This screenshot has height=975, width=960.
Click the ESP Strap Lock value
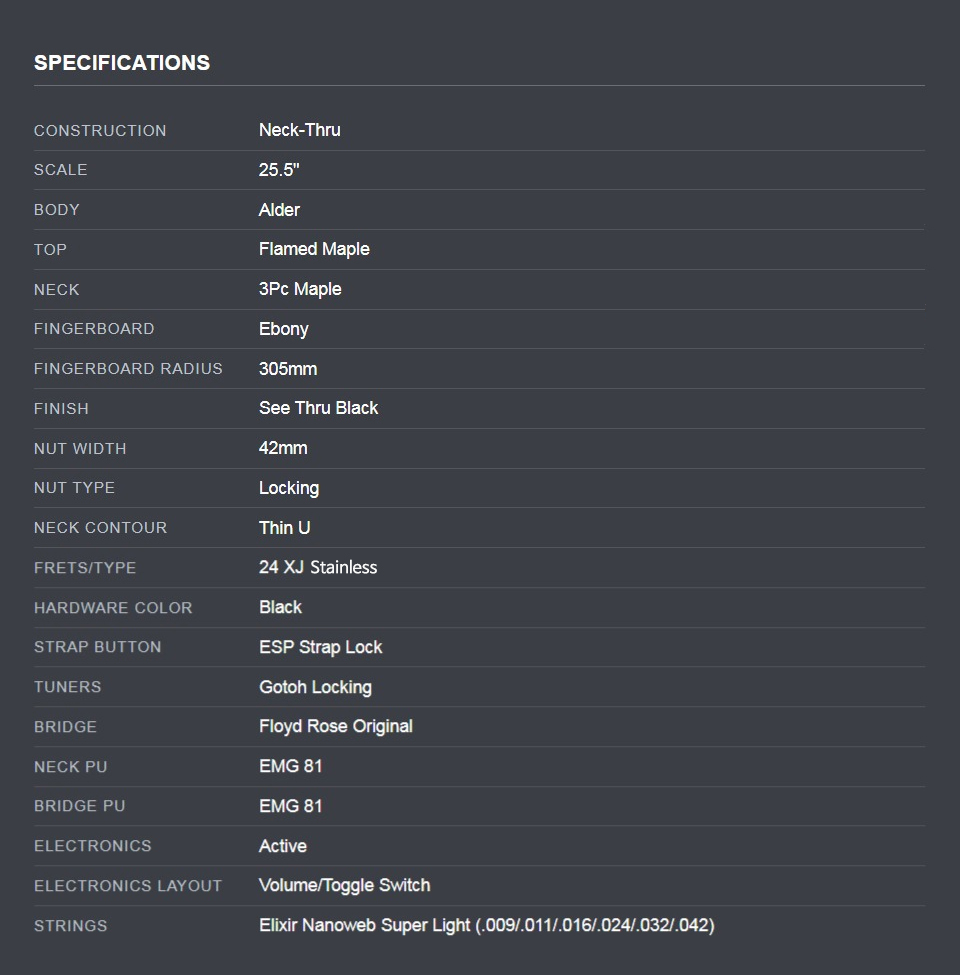coord(320,647)
